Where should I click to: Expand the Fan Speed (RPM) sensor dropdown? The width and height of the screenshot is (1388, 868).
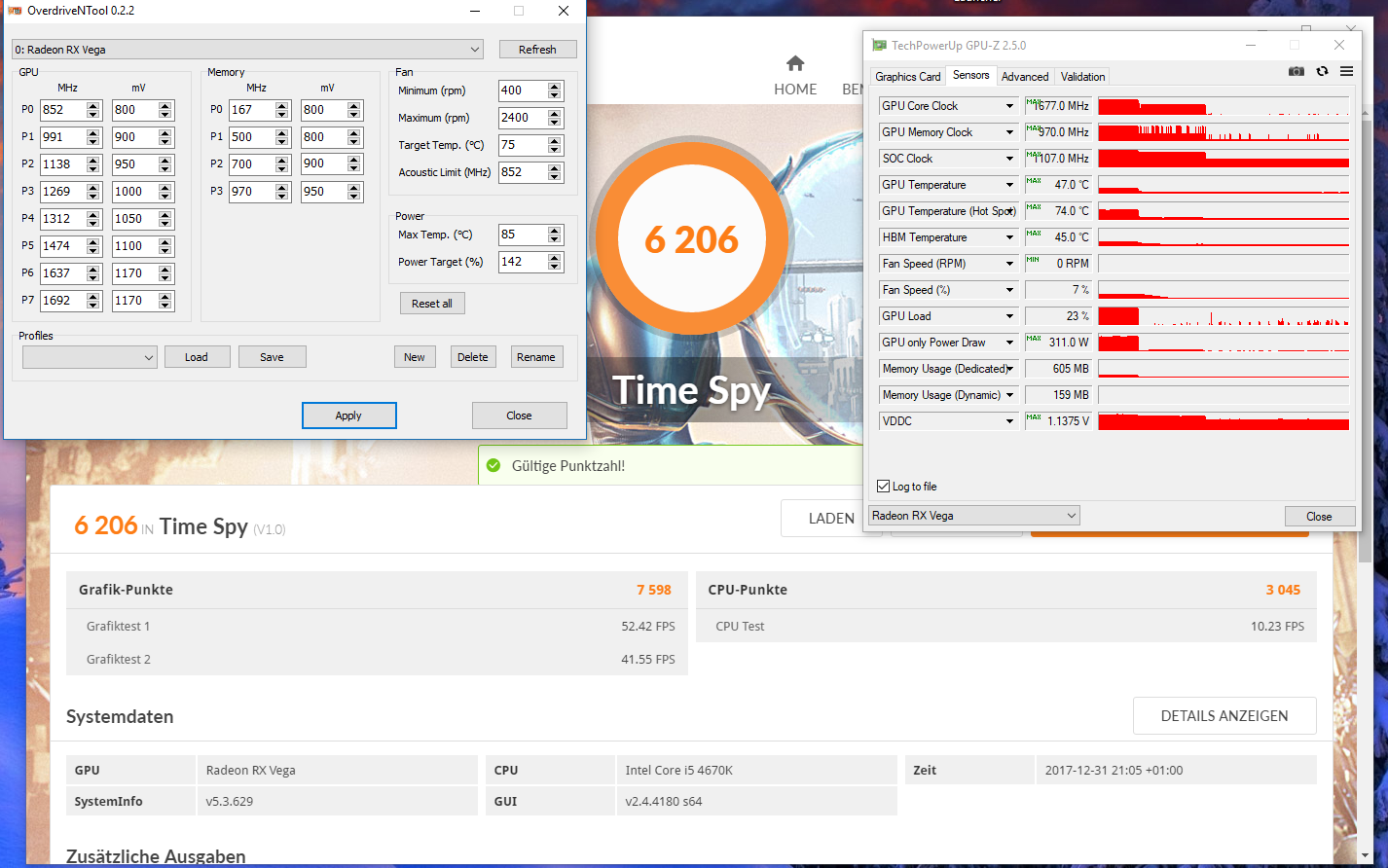[1009, 264]
